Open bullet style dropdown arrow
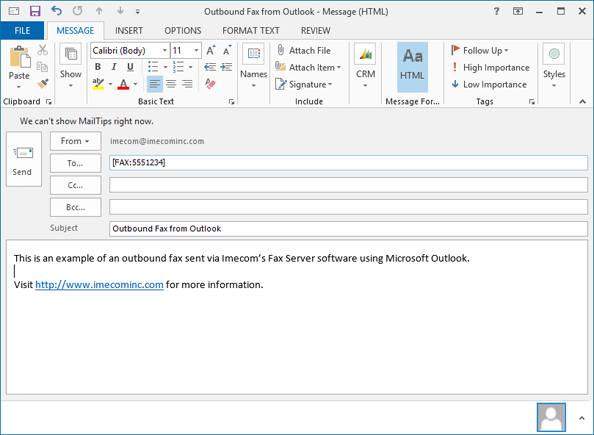Screen dimensions: 594x435 [x=166, y=67]
